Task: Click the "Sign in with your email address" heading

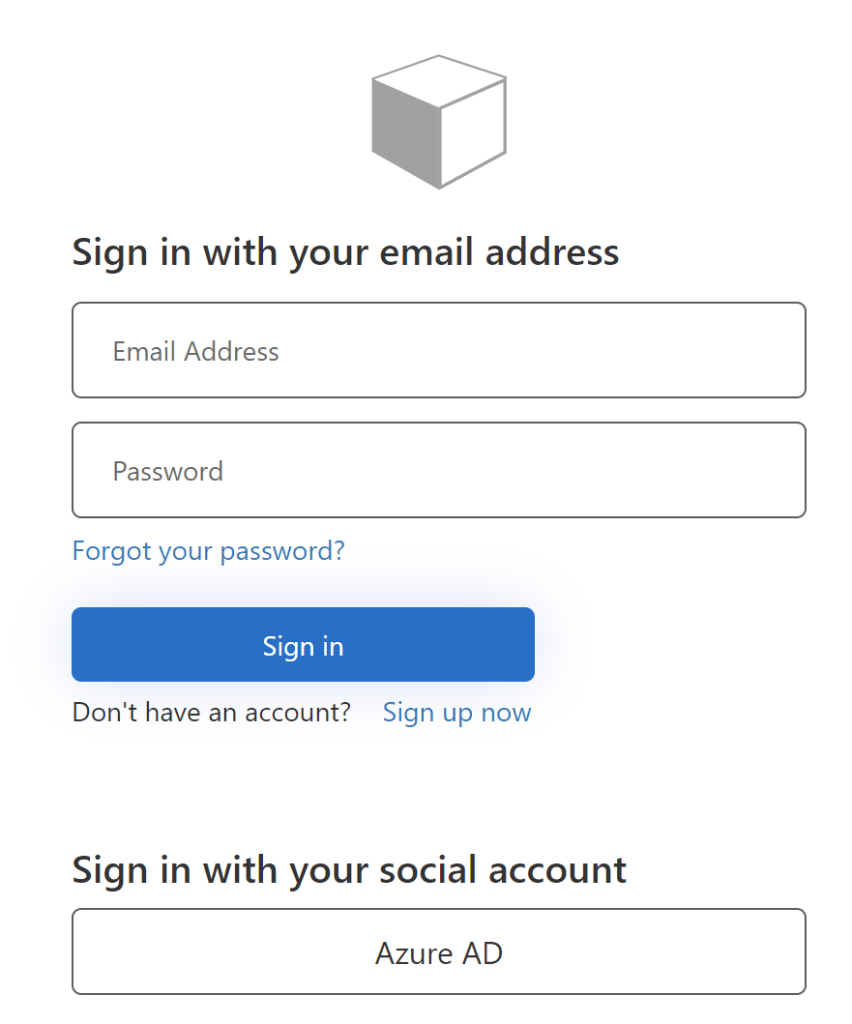Action: coord(346,251)
